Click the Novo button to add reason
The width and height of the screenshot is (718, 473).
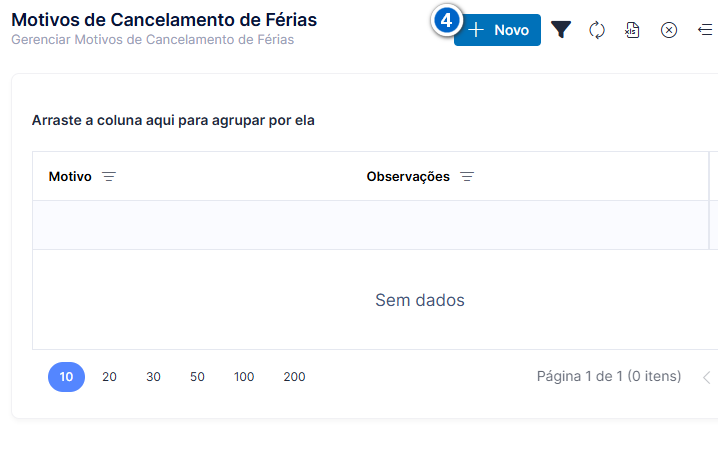497,30
